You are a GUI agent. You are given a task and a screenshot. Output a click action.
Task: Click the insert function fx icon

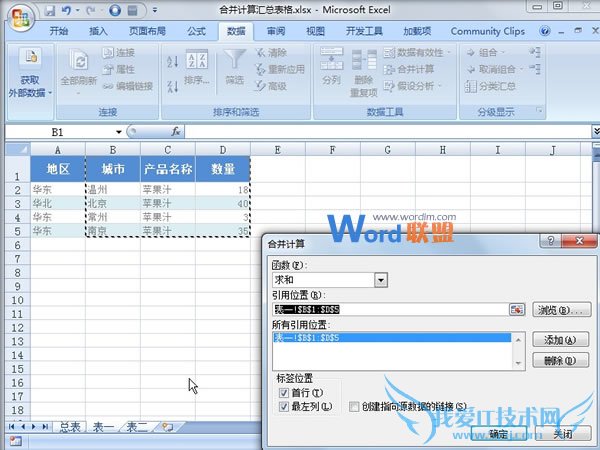(176, 132)
